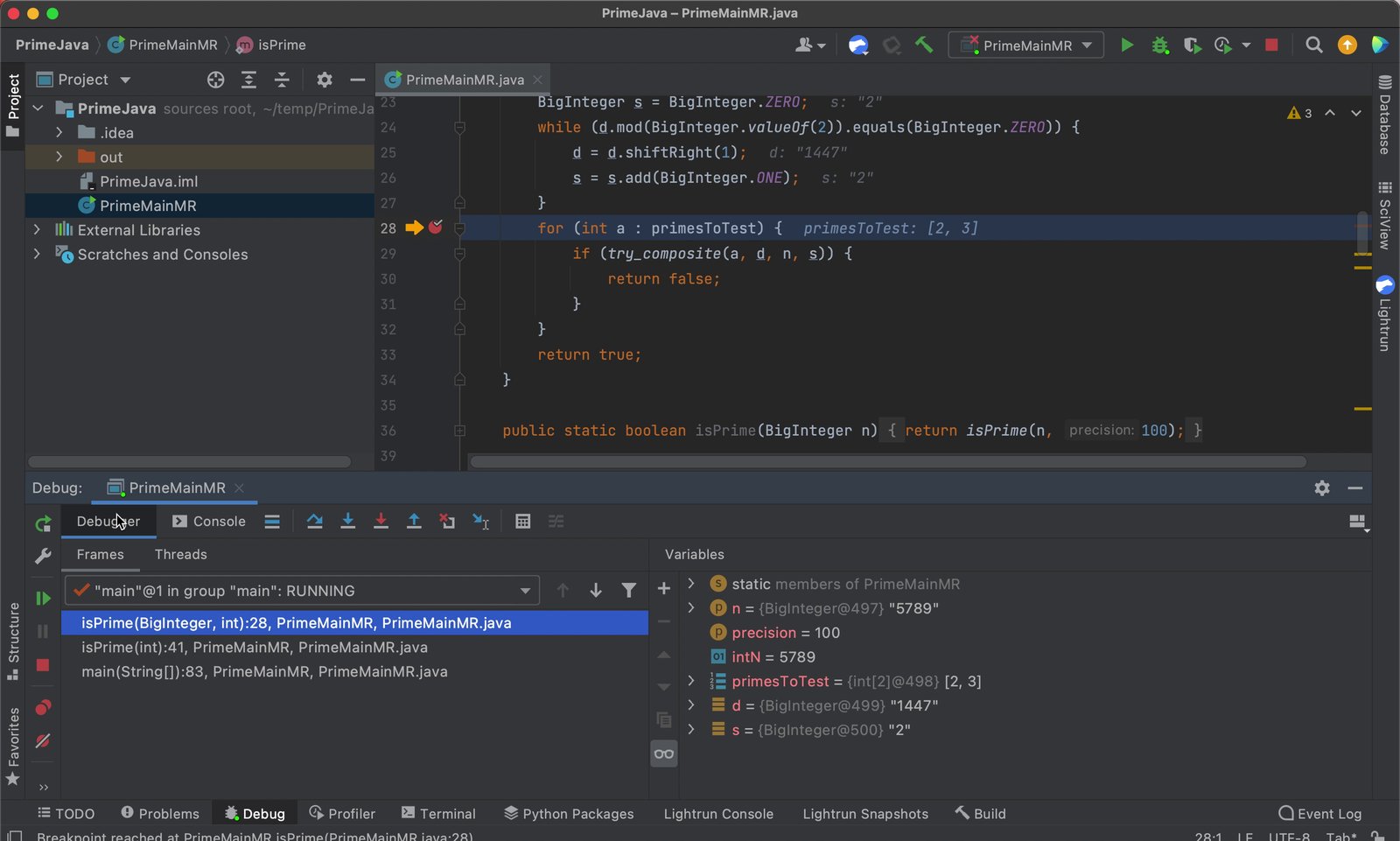Switch to the Console tab
Viewport: 1400px width, 841px height.
209,522
